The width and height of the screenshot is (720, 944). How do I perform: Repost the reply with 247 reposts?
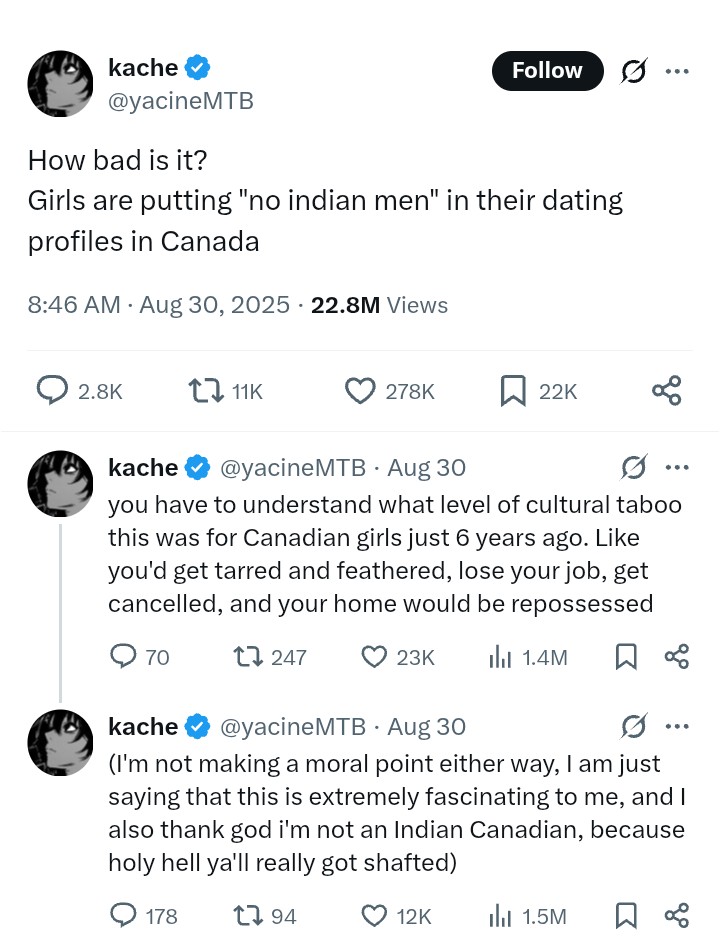(x=245, y=656)
